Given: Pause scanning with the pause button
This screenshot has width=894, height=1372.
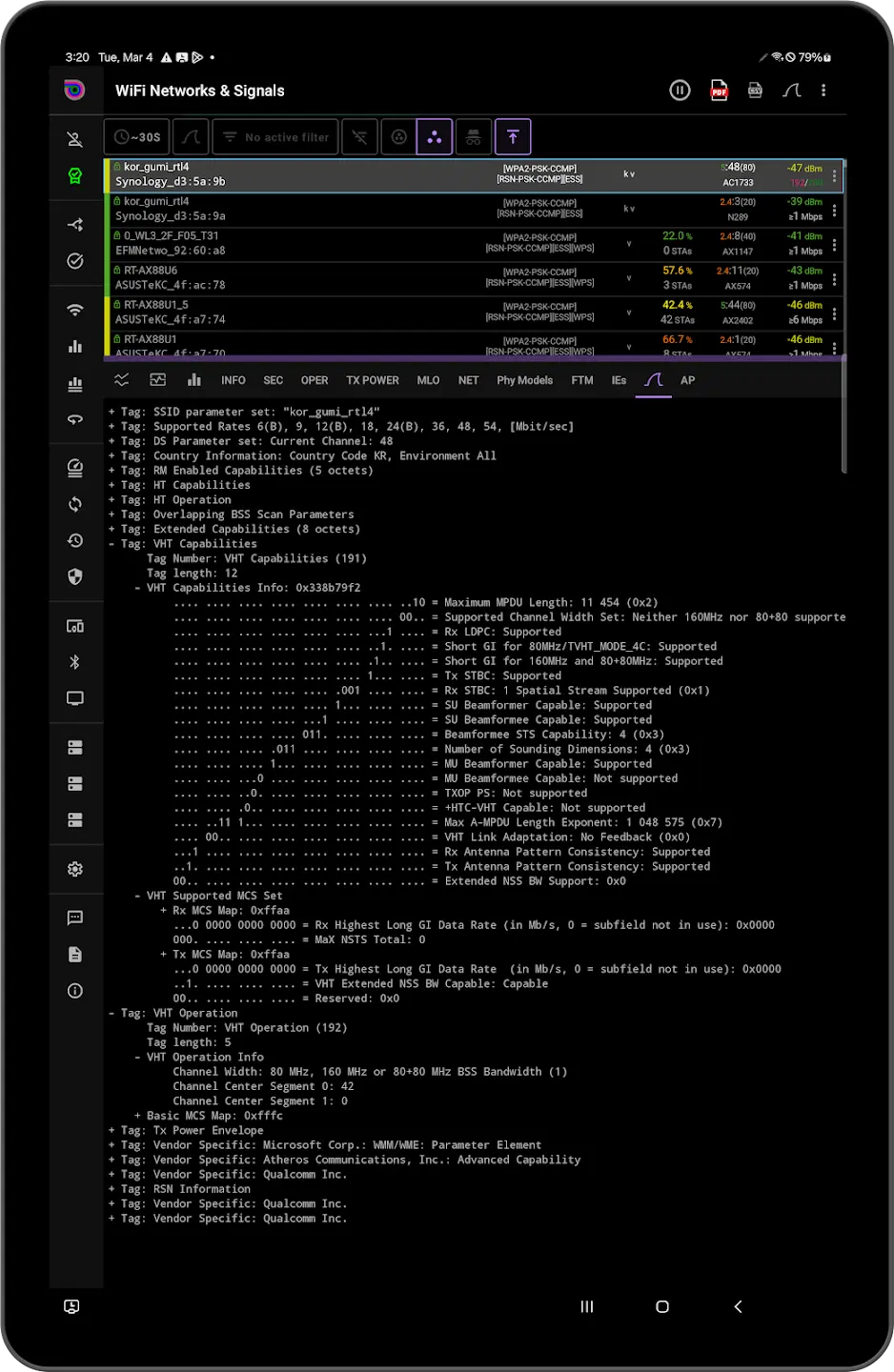Looking at the screenshot, I should 680,91.
